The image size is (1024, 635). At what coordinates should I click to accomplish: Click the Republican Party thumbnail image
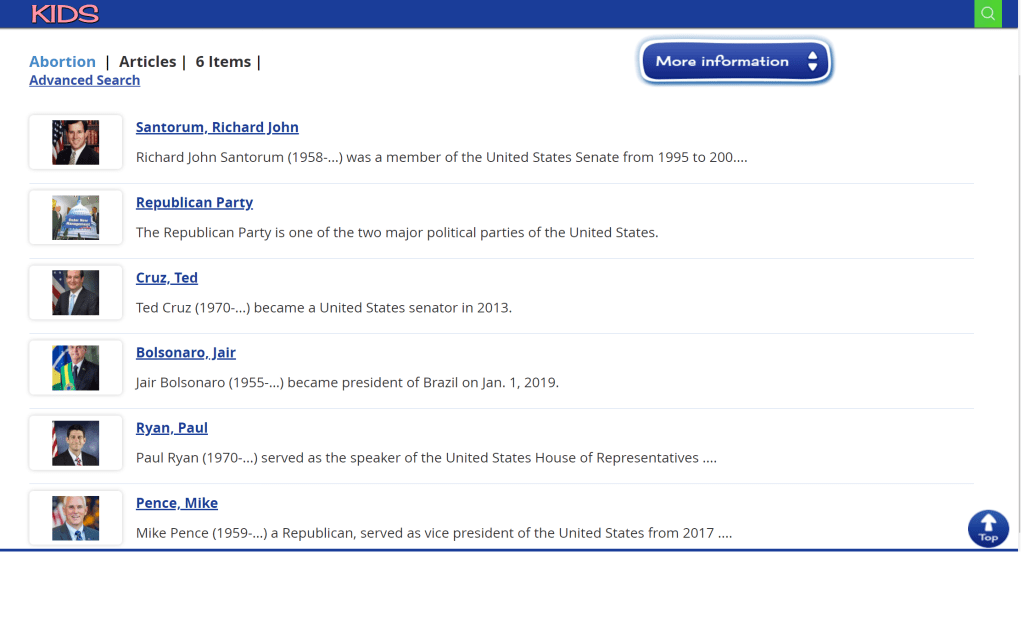point(76,217)
